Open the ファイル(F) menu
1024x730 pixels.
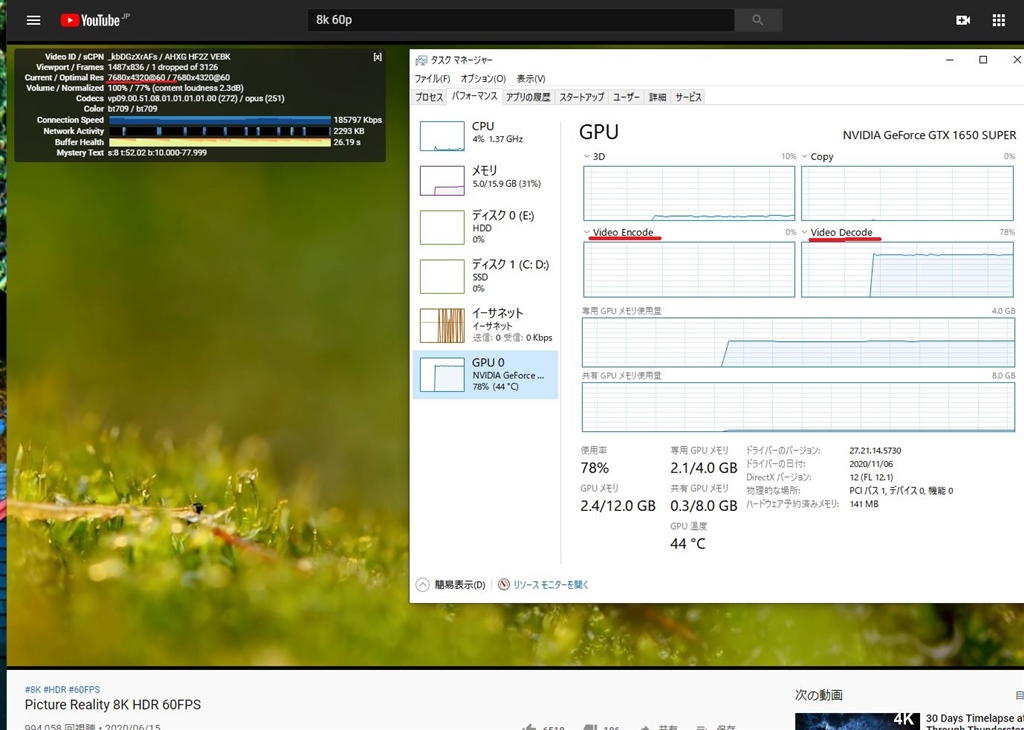tap(432, 78)
